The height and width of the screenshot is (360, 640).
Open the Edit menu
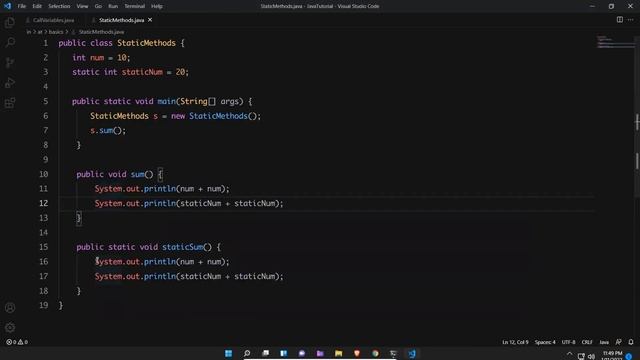click(37, 6)
